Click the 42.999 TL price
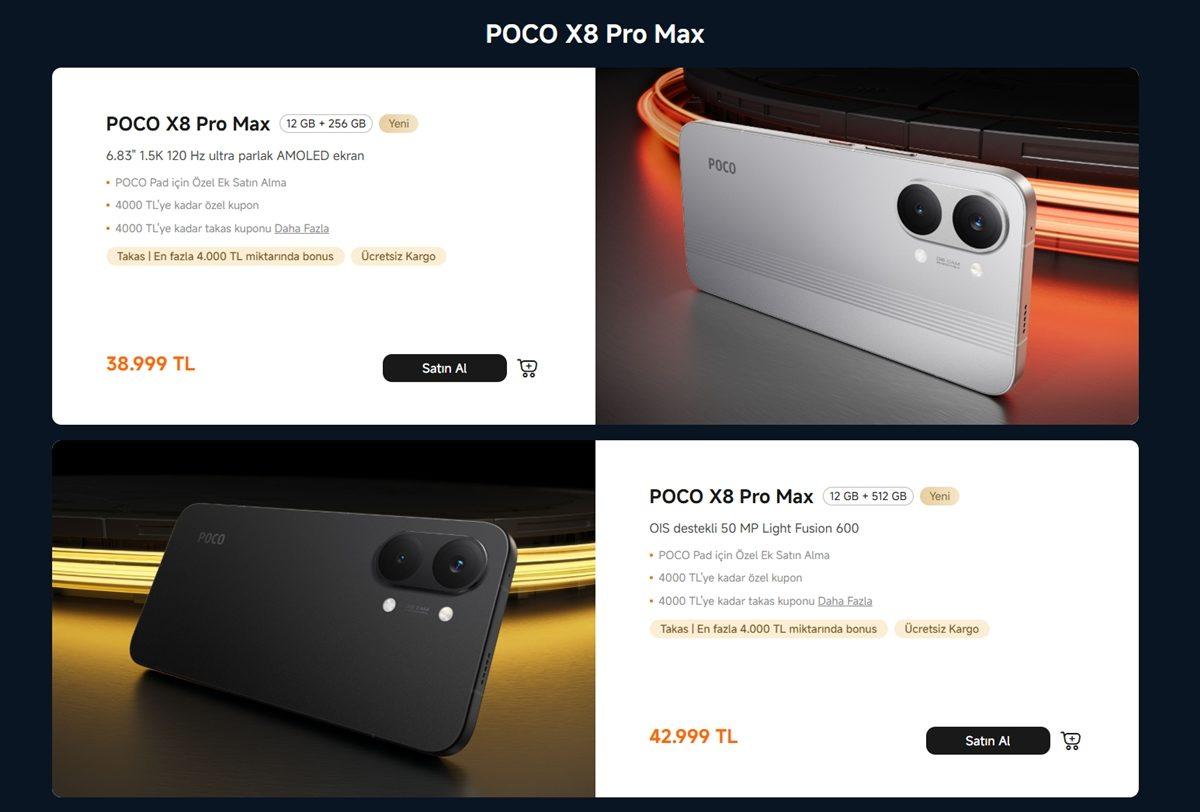The image size is (1200, 812). click(693, 737)
